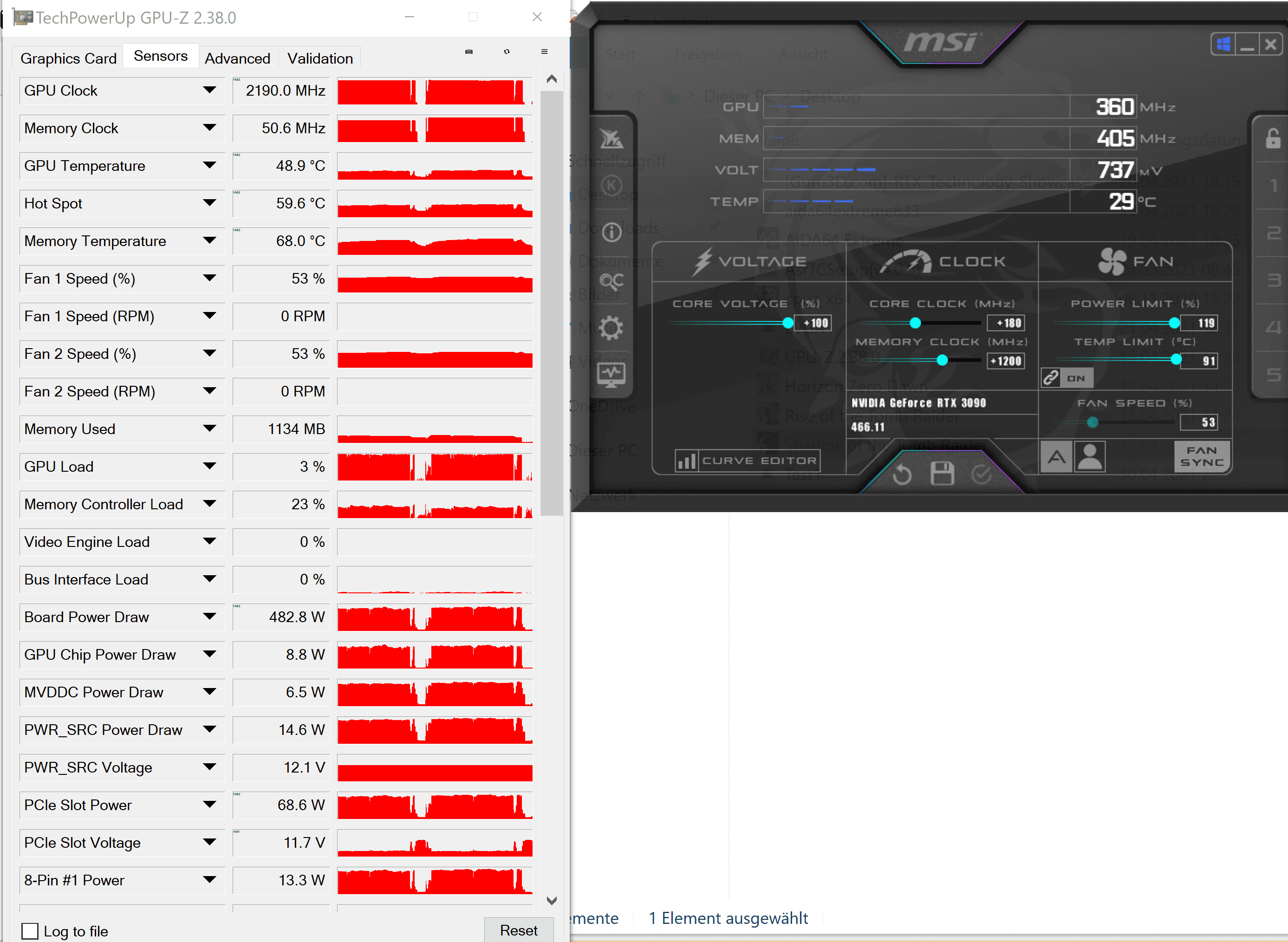1288x942 pixels.
Task: Click the reset settings circular arrow icon
Action: (902, 474)
